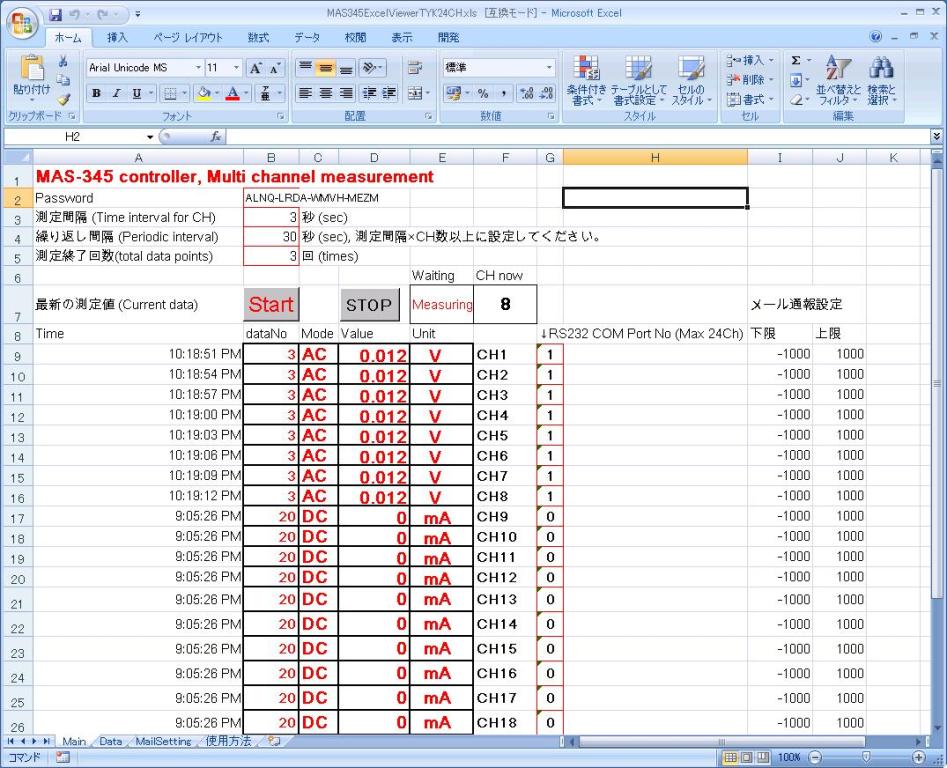Click the insert function fx icon
947x768 pixels.
coord(216,137)
